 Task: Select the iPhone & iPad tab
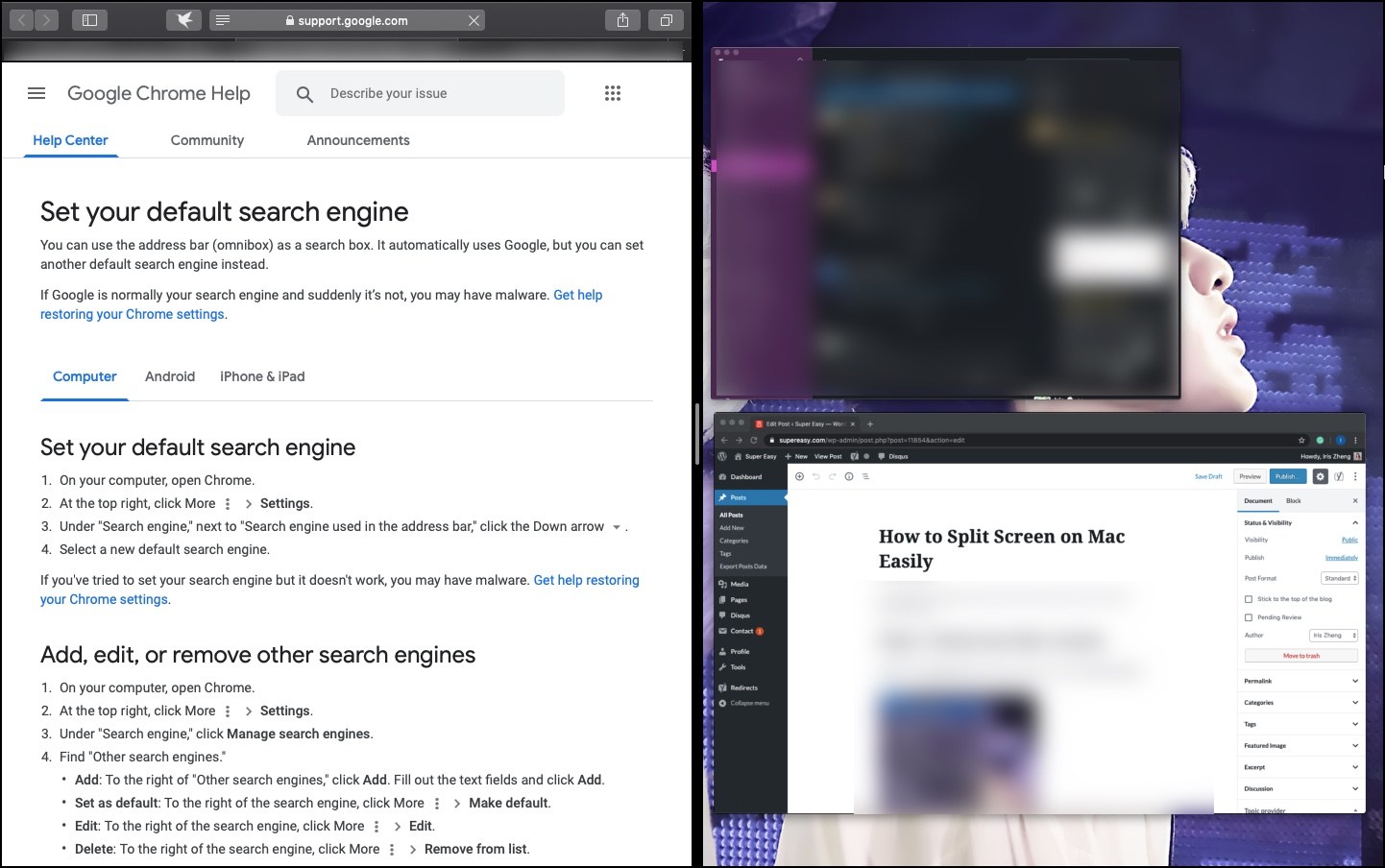[x=262, y=376]
